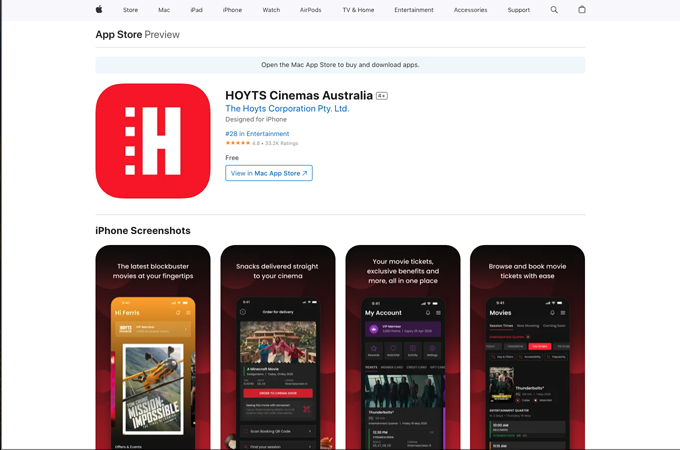View the 'Your movie tickets' screenshot
Viewport: 680px width, 450px height.
pos(403,347)
